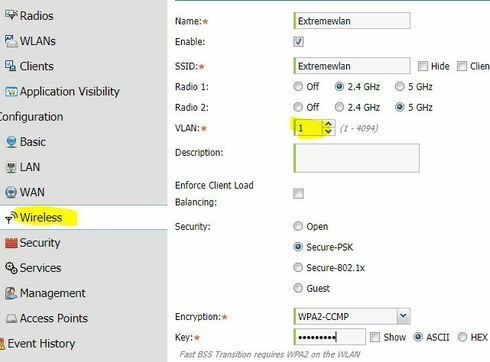
Task: Open Application Visibility icon
Action: [x=11, y=91]
